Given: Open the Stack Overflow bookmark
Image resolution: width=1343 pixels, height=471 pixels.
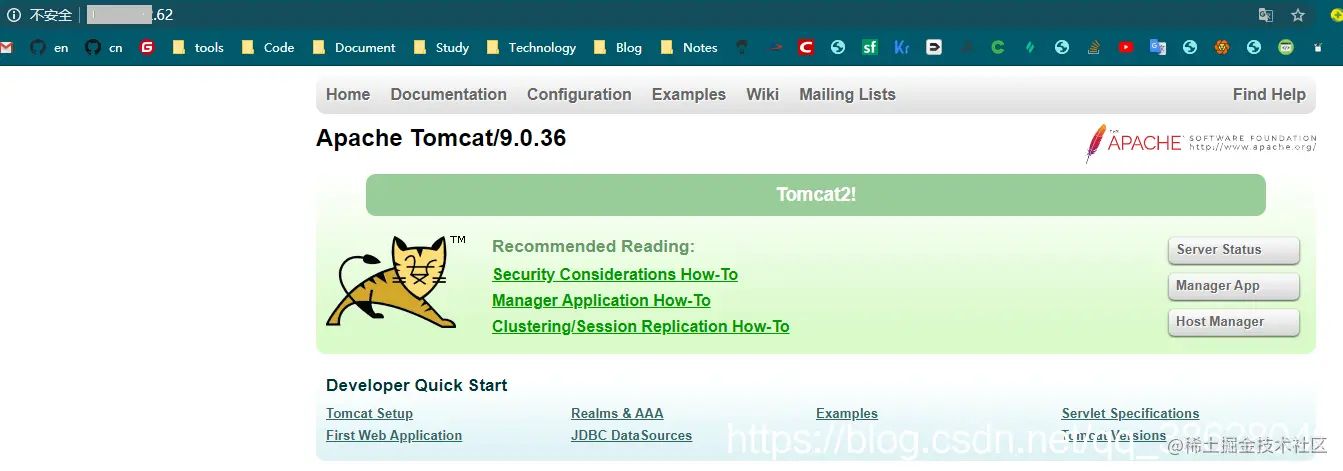Looking at the screenshot, I should pyautogui.click(x=1094, y=47).
